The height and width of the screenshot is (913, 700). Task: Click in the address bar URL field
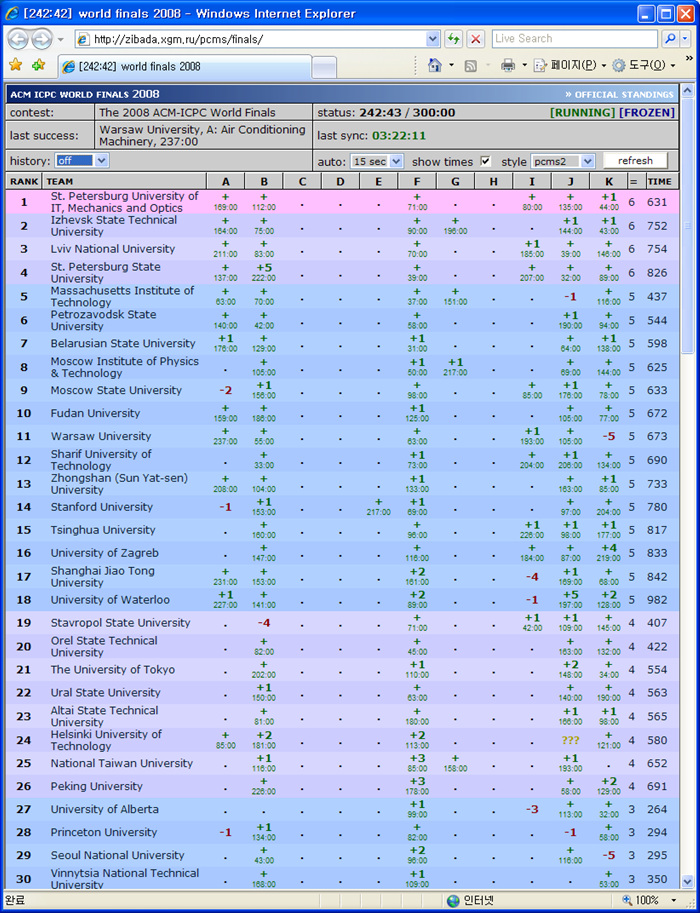[258, 39]
